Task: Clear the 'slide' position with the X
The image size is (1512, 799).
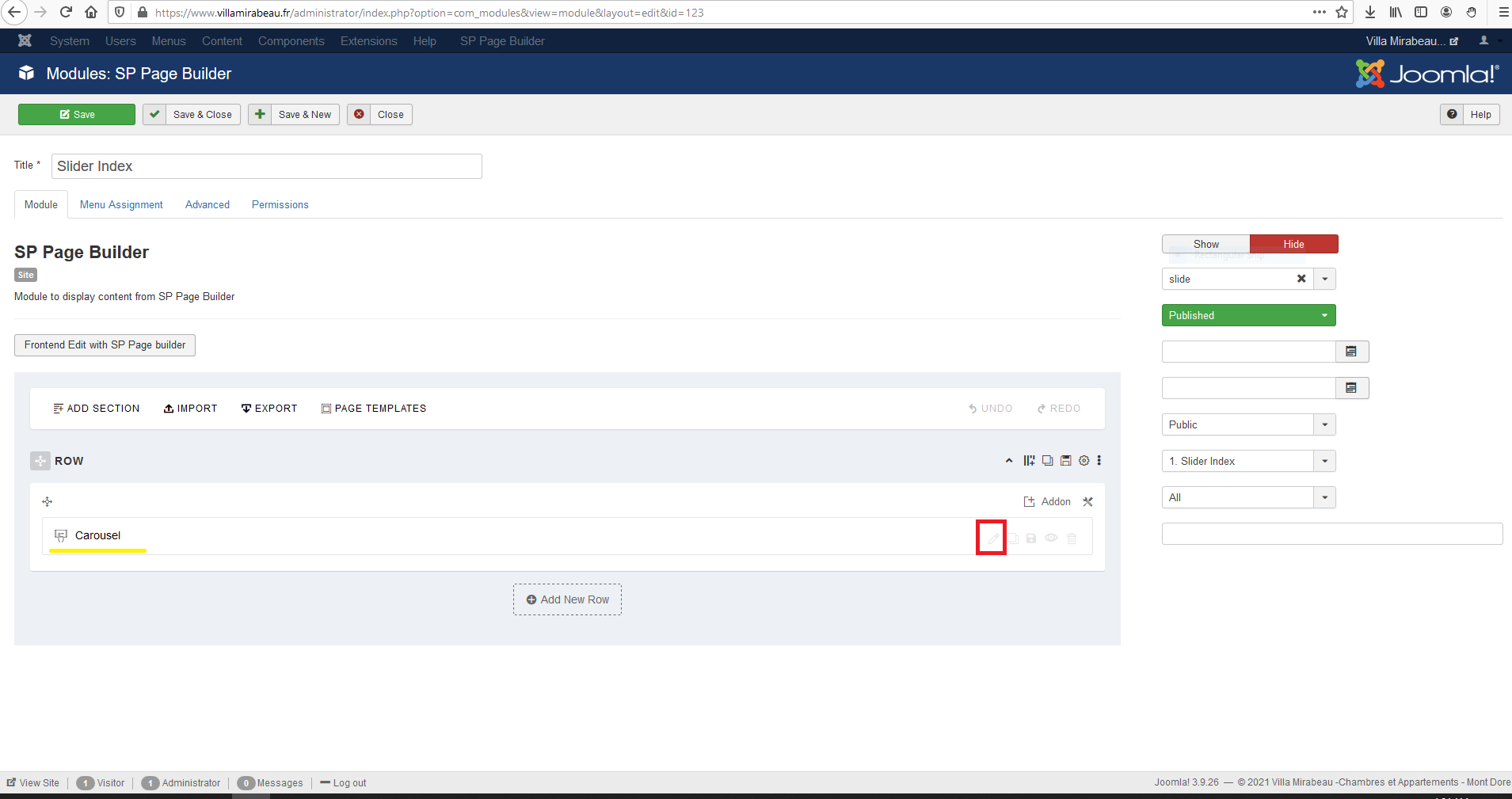Action: [1301, 279]
